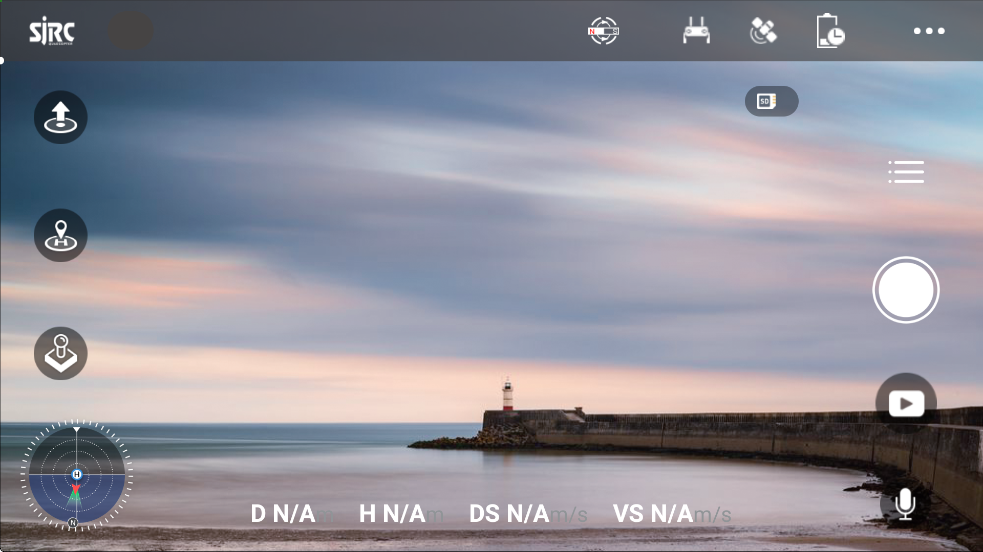Screen dimensions: 983x552
Task: Select the DS N/A speed readout
Action: click(x=510, y=514)
